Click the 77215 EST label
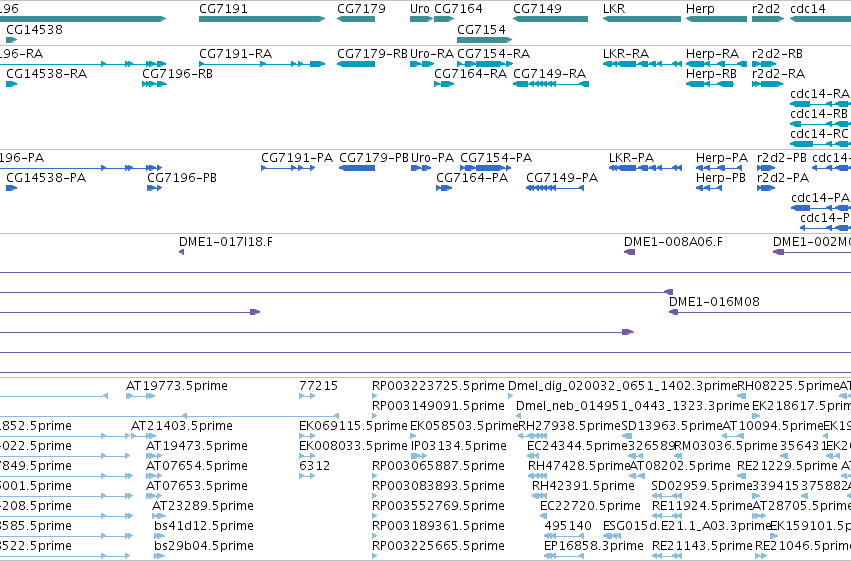The image size is (851, 561). tap(318, 386)
